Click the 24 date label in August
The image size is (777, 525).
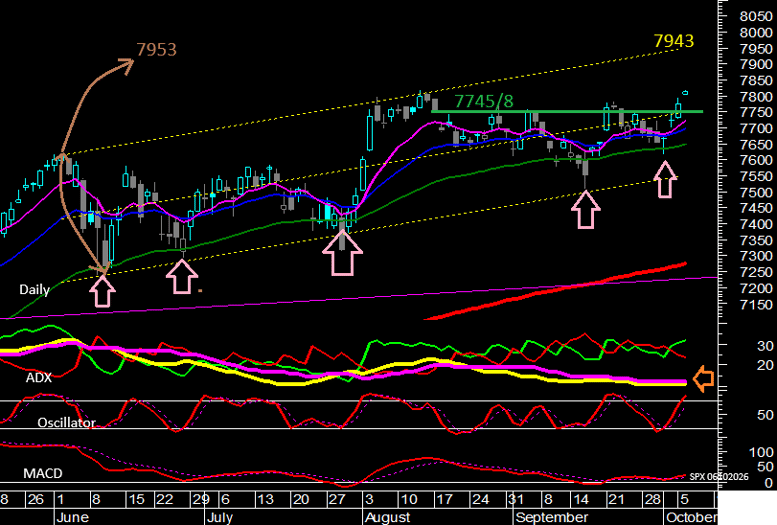pyautogui.click(x=480, y=499)
